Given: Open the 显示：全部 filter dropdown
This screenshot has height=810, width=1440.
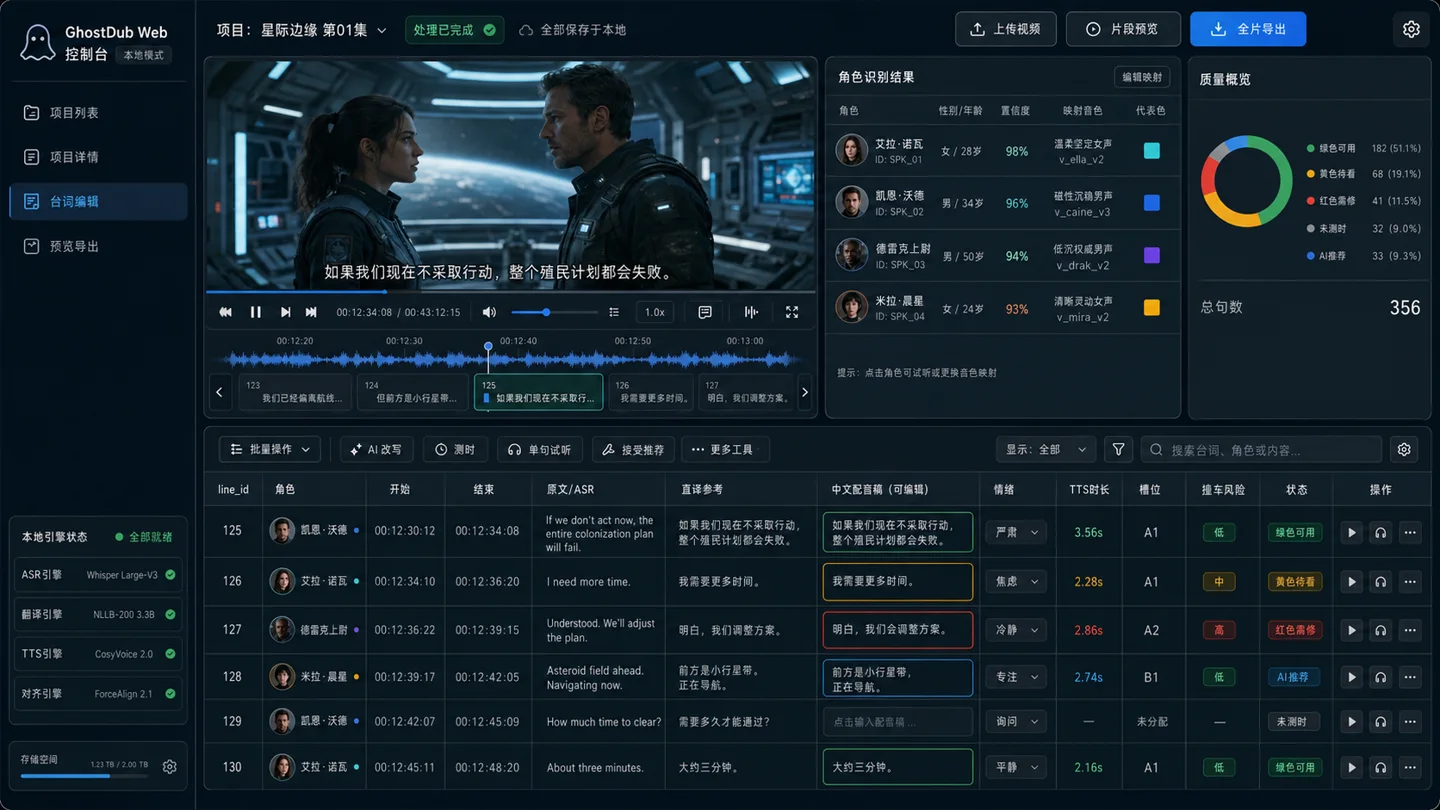Looking at the screenshot, I should tap(1046, 450).
